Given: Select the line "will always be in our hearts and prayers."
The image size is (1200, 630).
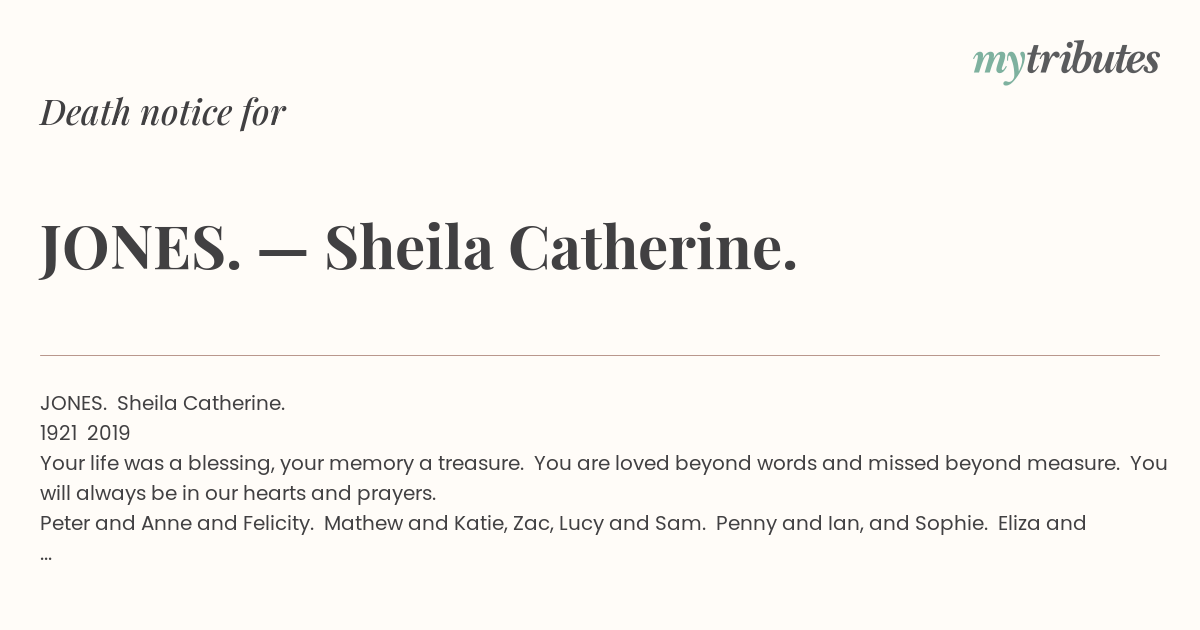Looking at the screenshot, I should (x=238, y=493).
